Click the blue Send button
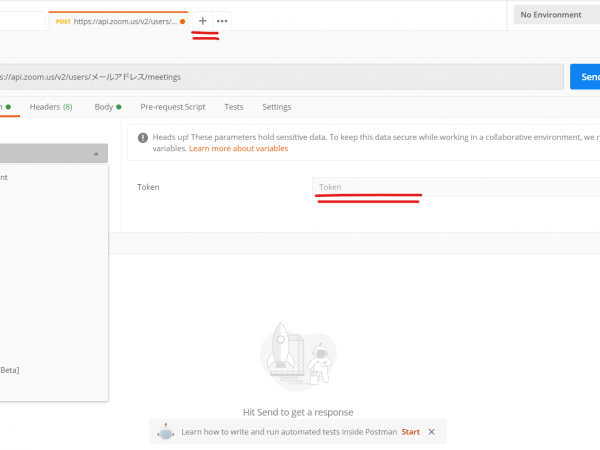This screenshot has width=600, height=450. point(585,77)
